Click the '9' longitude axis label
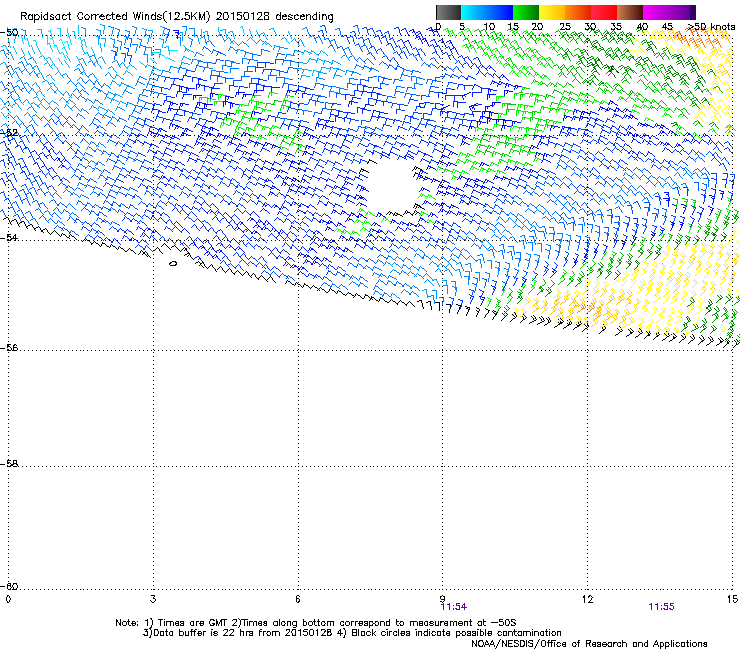The width and height of the screenshot is (740, 650). 443,599
